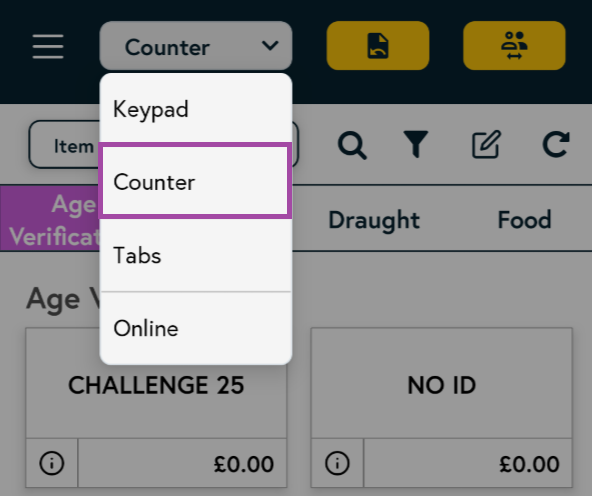Select Online from the dropdown
The image size is (592, 496).
(196, 328)
